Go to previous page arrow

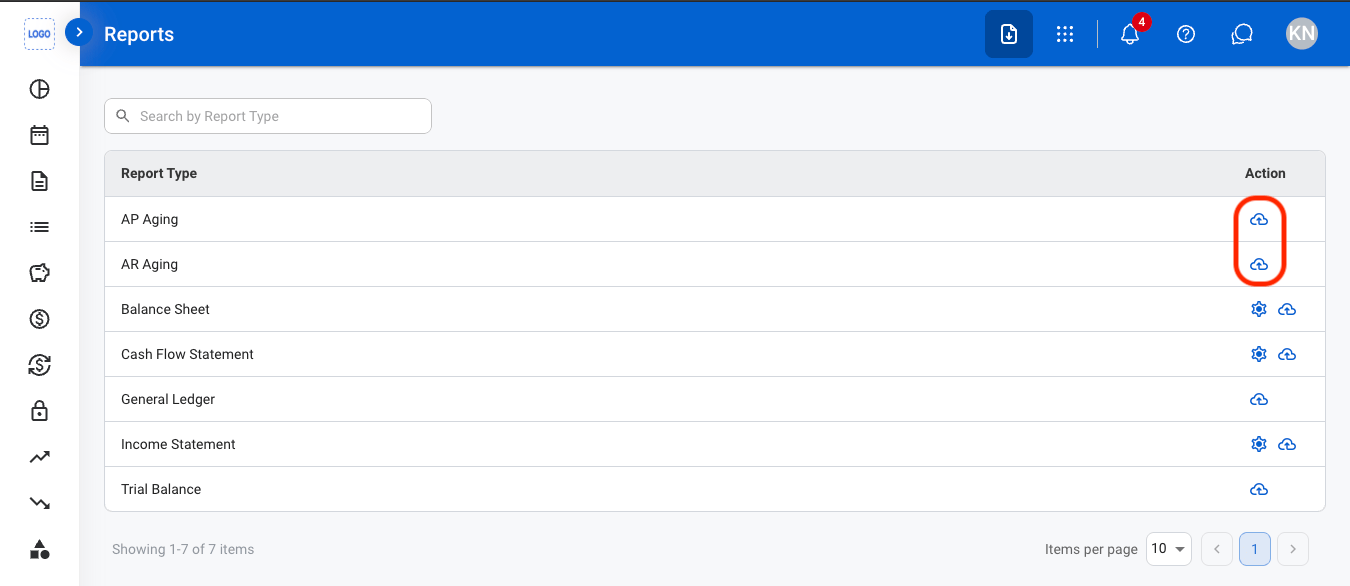tap(1217, 549)
